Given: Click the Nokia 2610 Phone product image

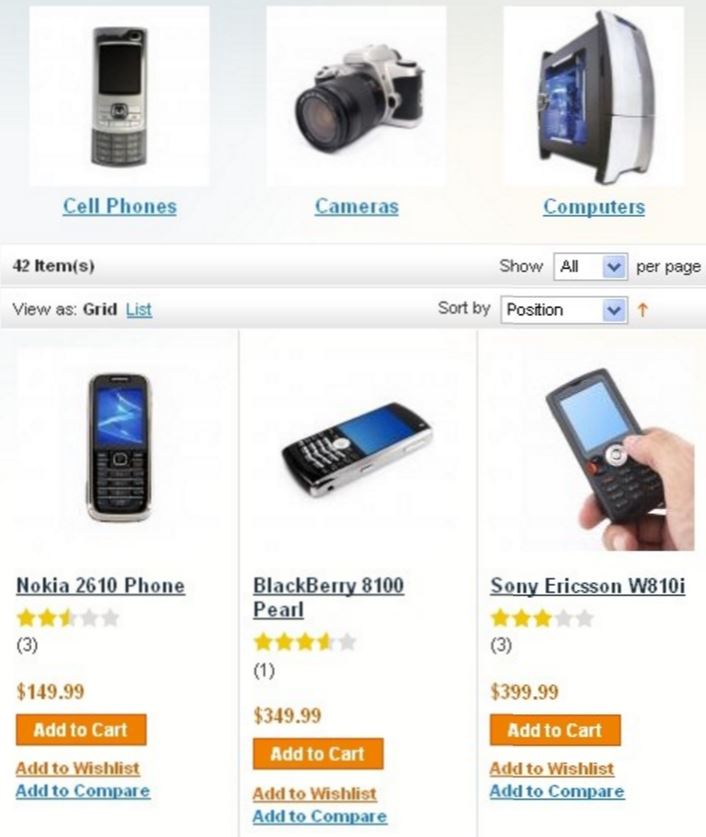Looking at the screenshot, I should click(119, 447).
